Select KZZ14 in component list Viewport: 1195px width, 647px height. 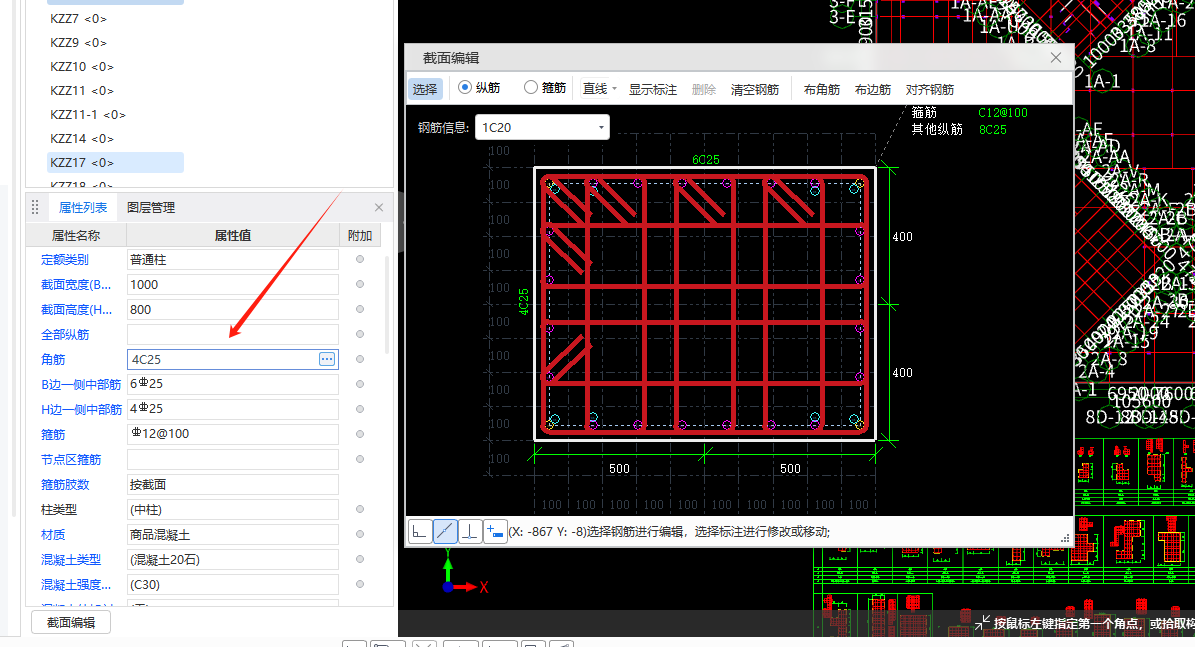[x=82, y=139]
